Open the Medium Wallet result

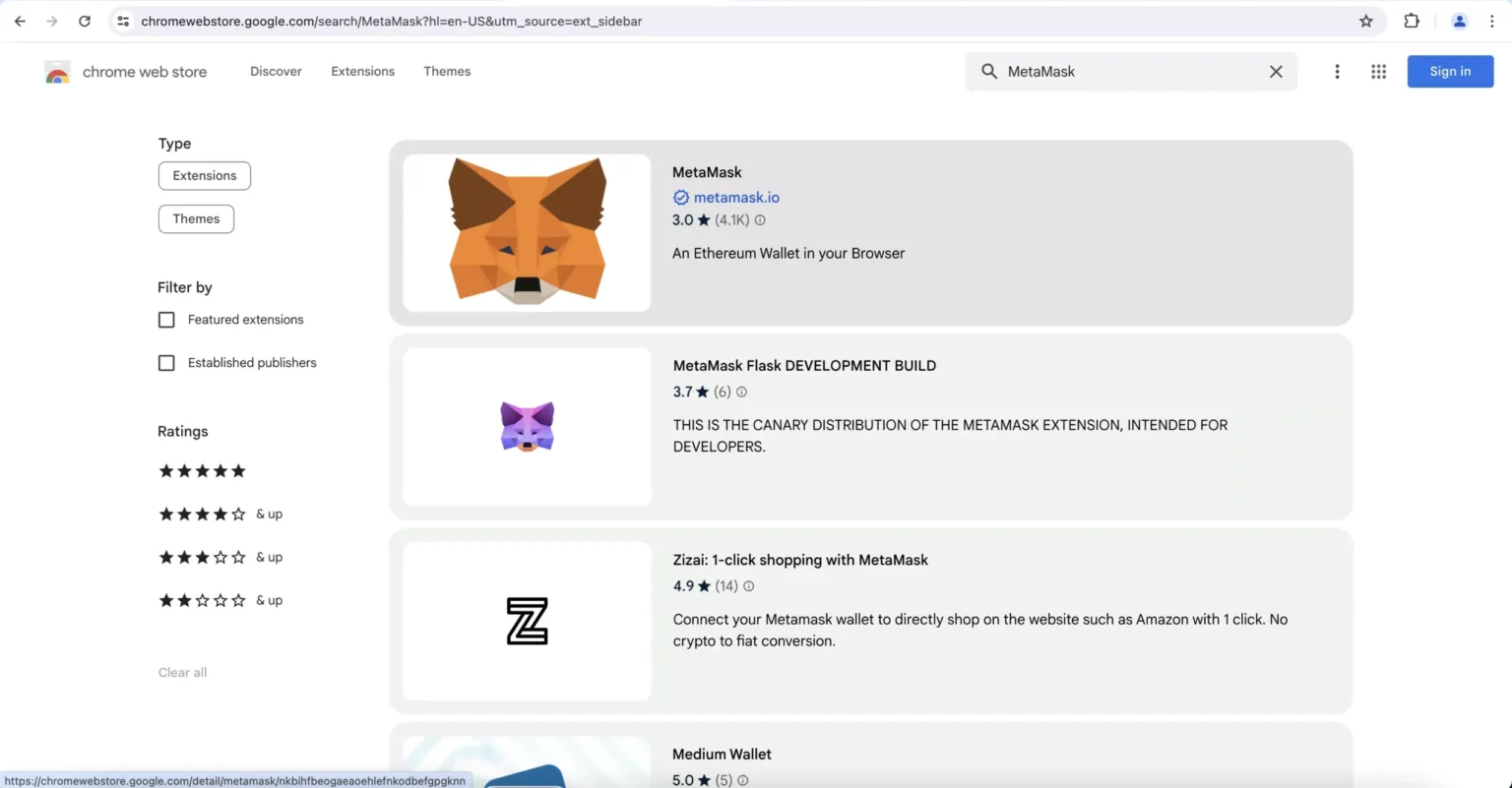click(x=722, y=755)
